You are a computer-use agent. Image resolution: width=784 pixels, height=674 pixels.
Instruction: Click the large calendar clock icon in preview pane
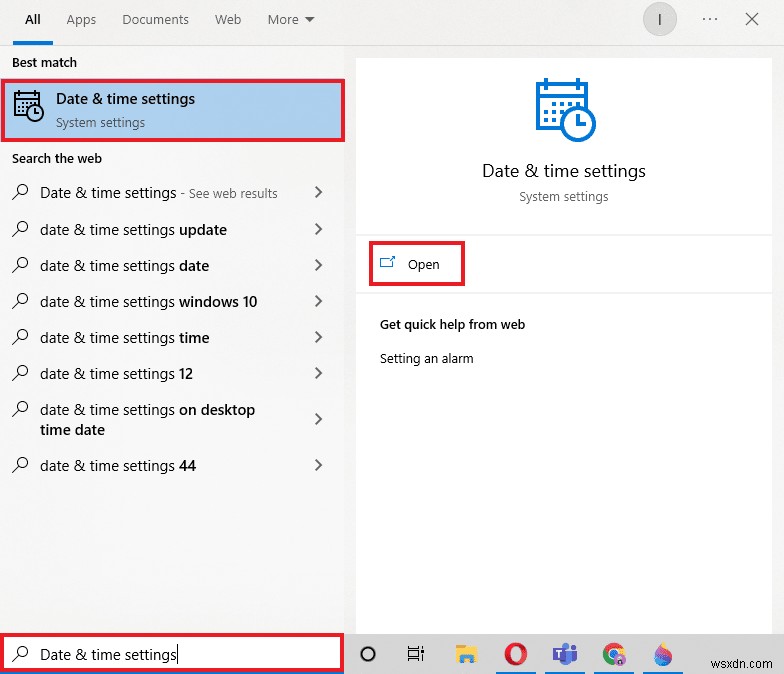tap(565, 110)
